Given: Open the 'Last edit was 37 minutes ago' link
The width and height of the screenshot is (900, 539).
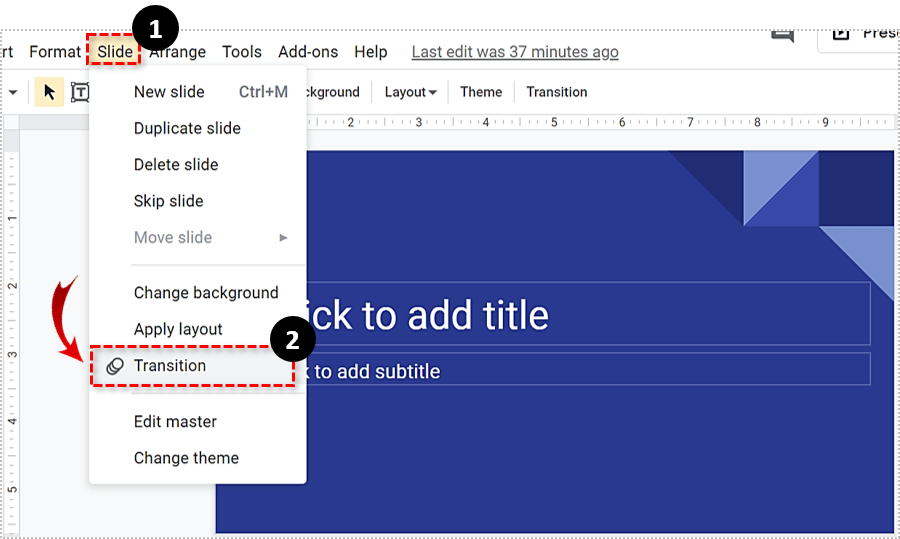Looking at the screenshot, I should [x=515, y=52].
